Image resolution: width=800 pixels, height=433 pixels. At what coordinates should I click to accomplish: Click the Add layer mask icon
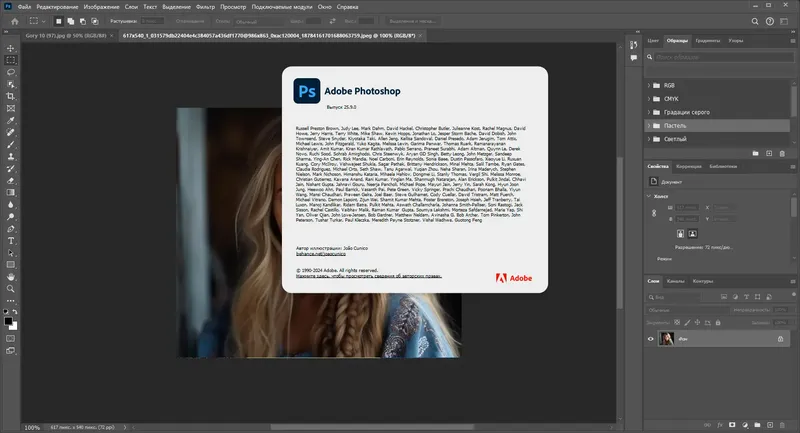[x=732, y=425]
